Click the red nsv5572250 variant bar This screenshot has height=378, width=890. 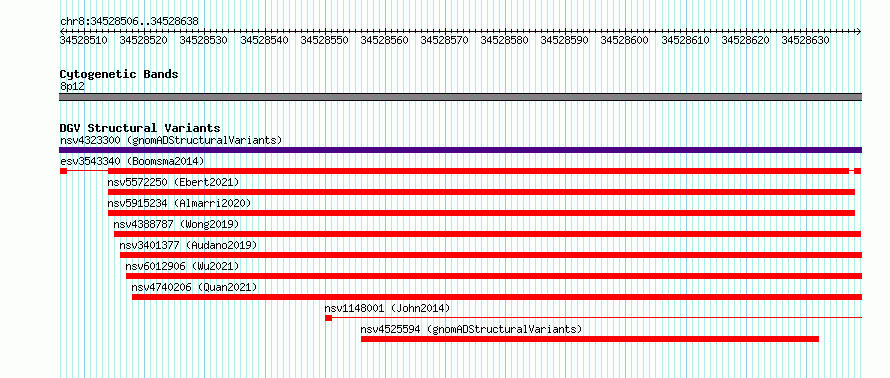coord(481,192)
